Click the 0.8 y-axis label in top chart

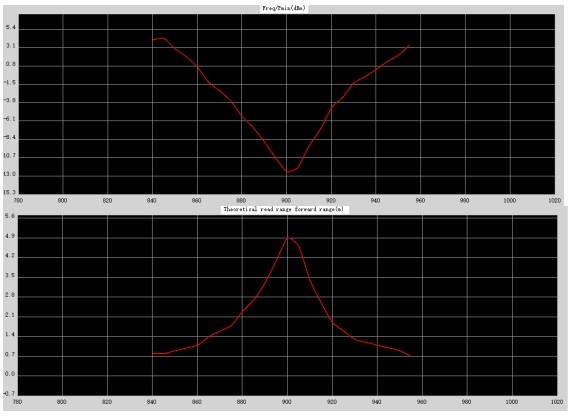pos(11,64)
